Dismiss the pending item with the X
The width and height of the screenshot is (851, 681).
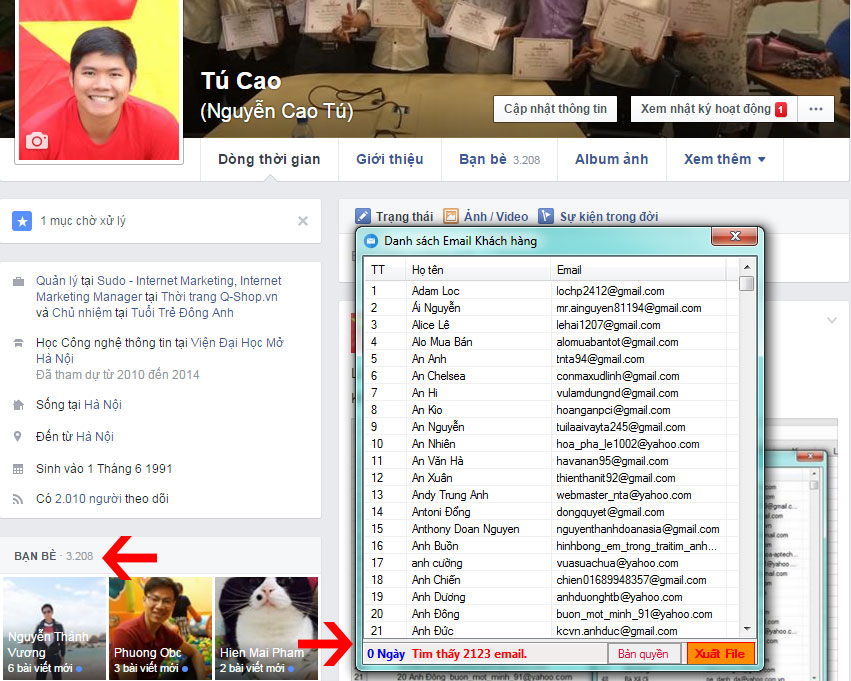(303, 221)
